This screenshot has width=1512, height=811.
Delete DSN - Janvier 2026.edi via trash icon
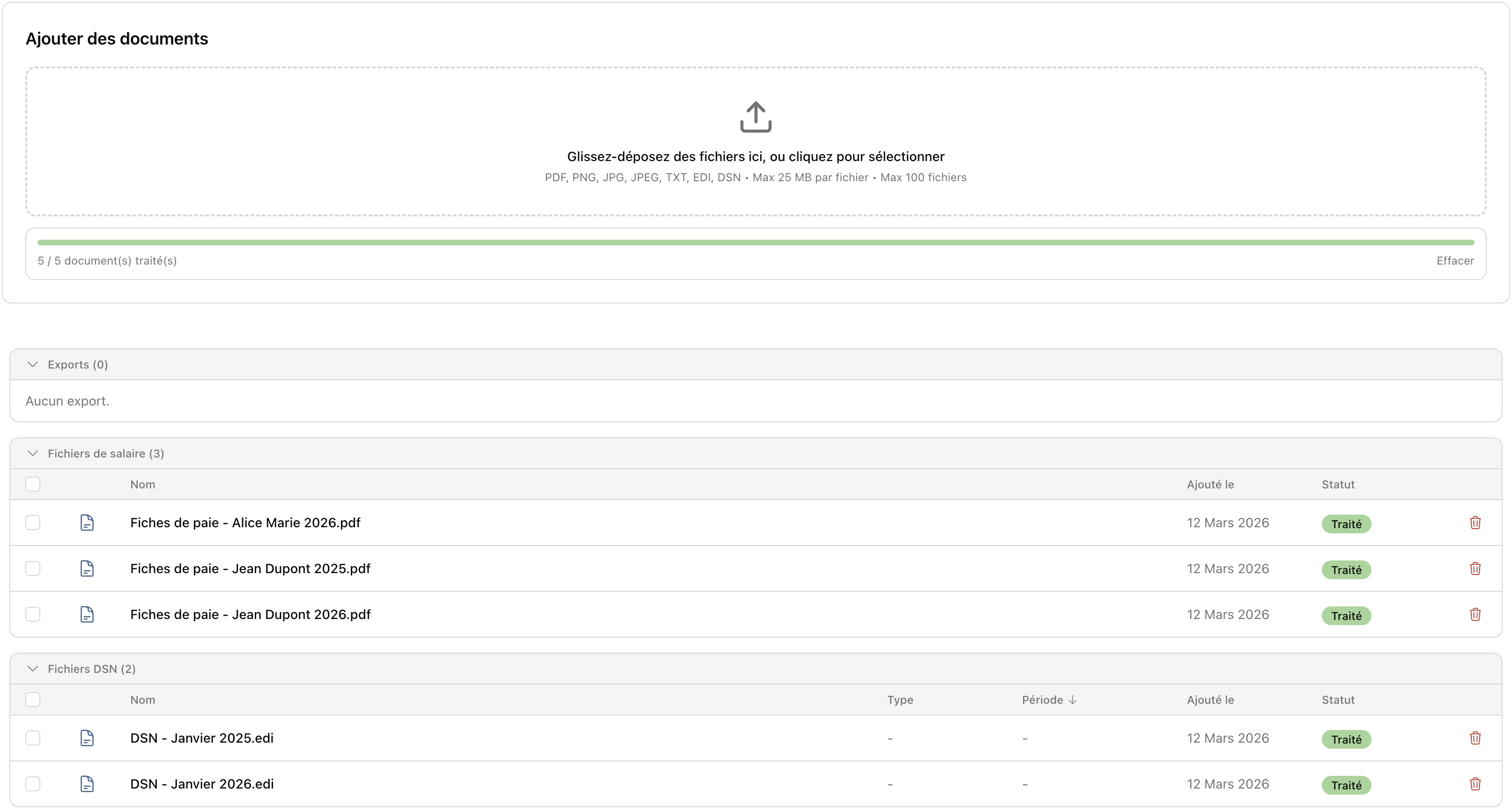pyautogui.click(x=1475, y=784)
